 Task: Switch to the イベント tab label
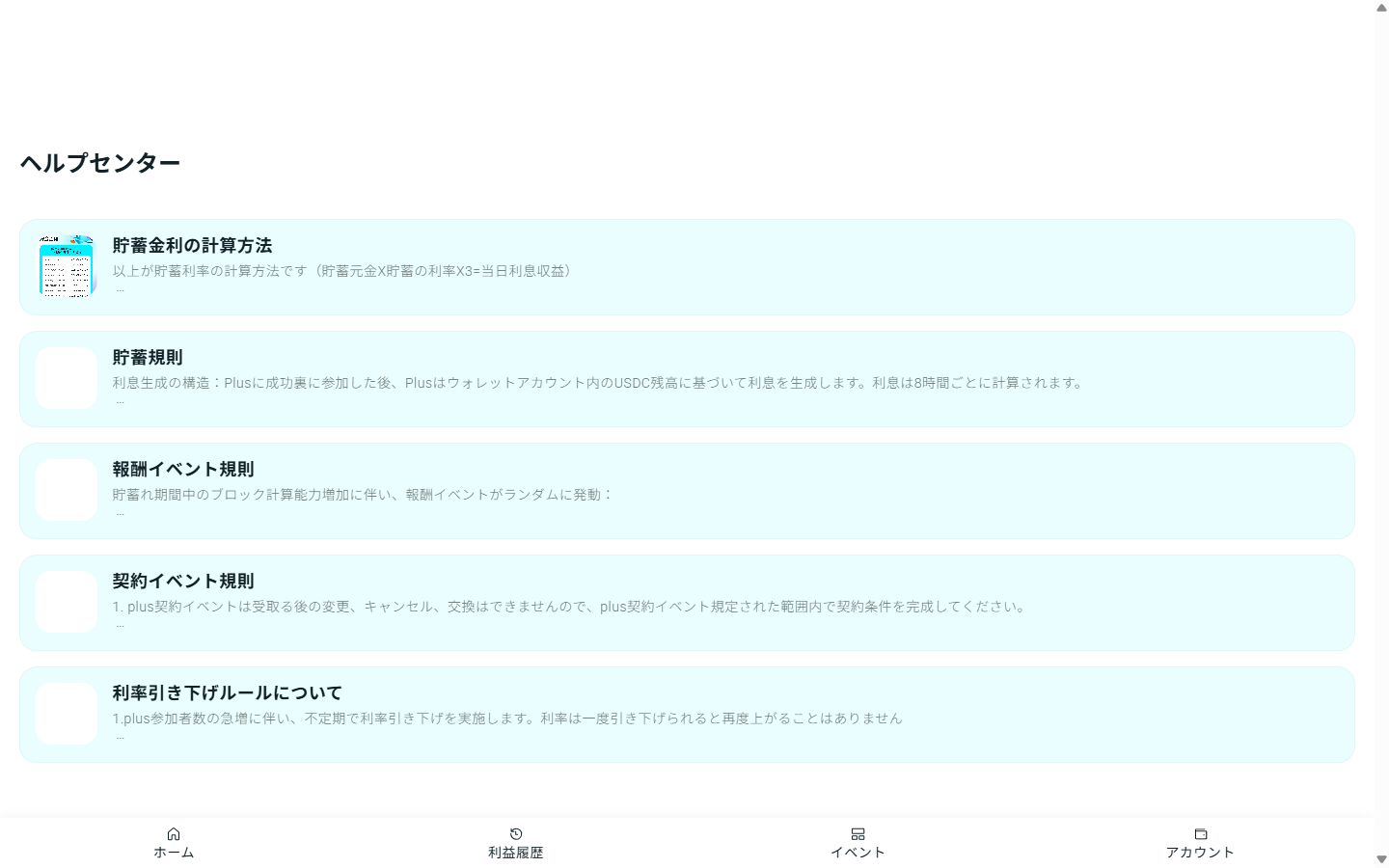click(x=858, y=853)
